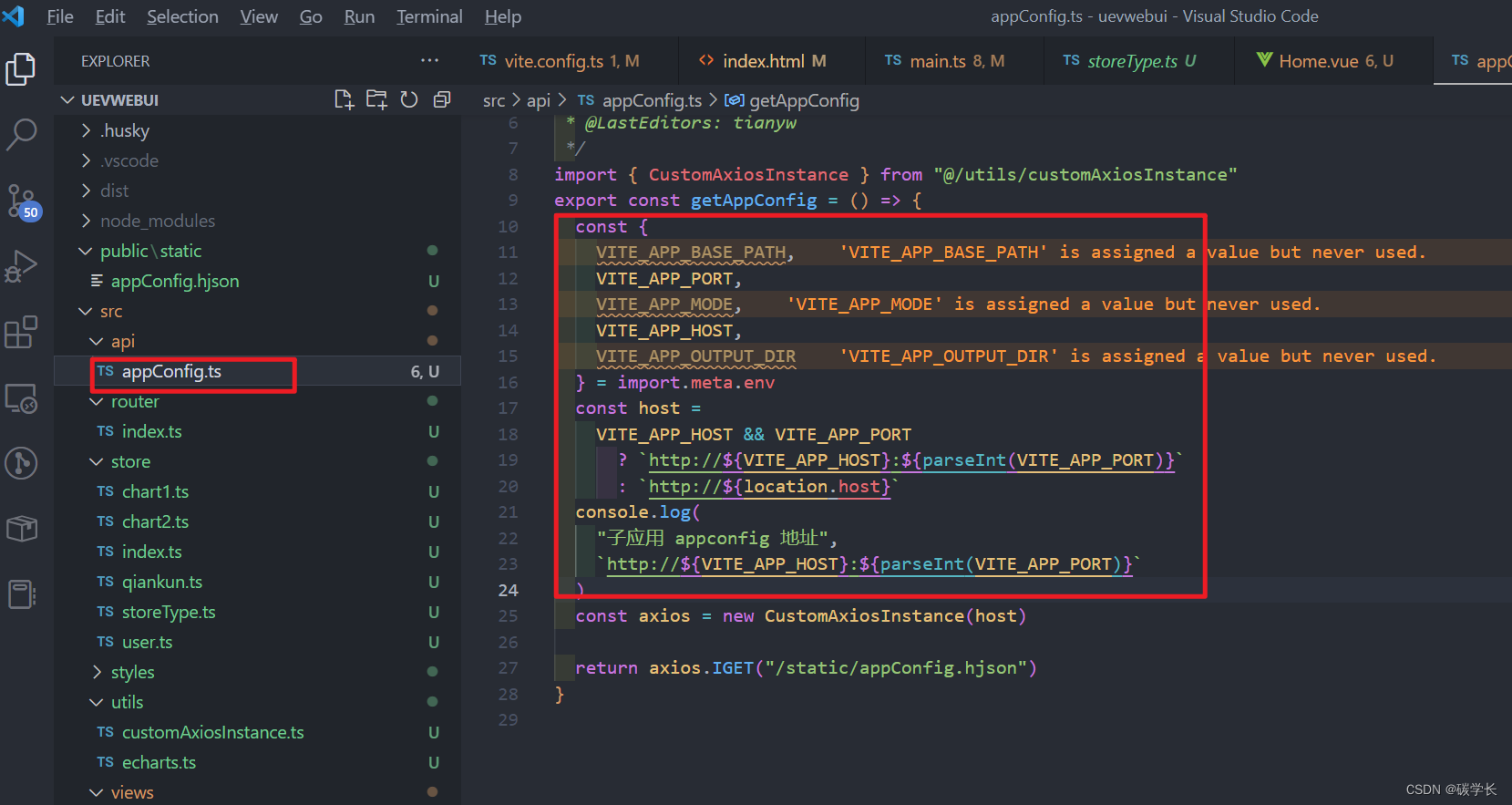Open user.ts file
The image size is (1512, 805).
coord(147,642)
